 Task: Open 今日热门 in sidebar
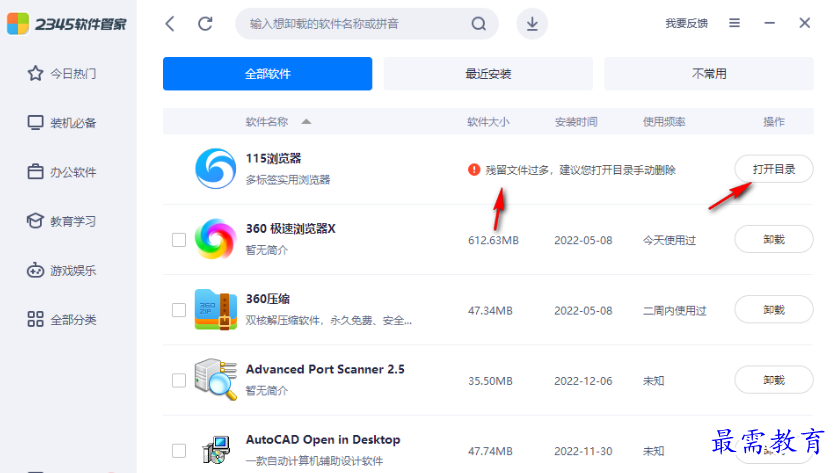[x=62, y=73]
